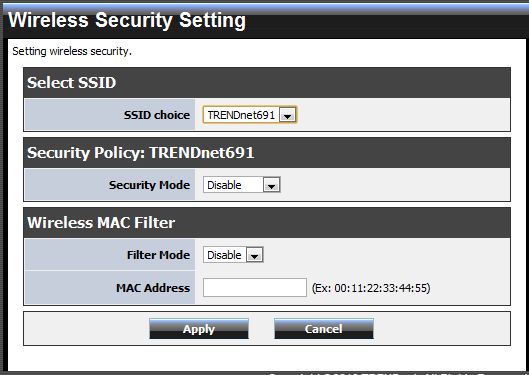The width and height of the screenshot is (529, 375).
Task: Cancel the wireless security changes
Action: pos(324,329)
